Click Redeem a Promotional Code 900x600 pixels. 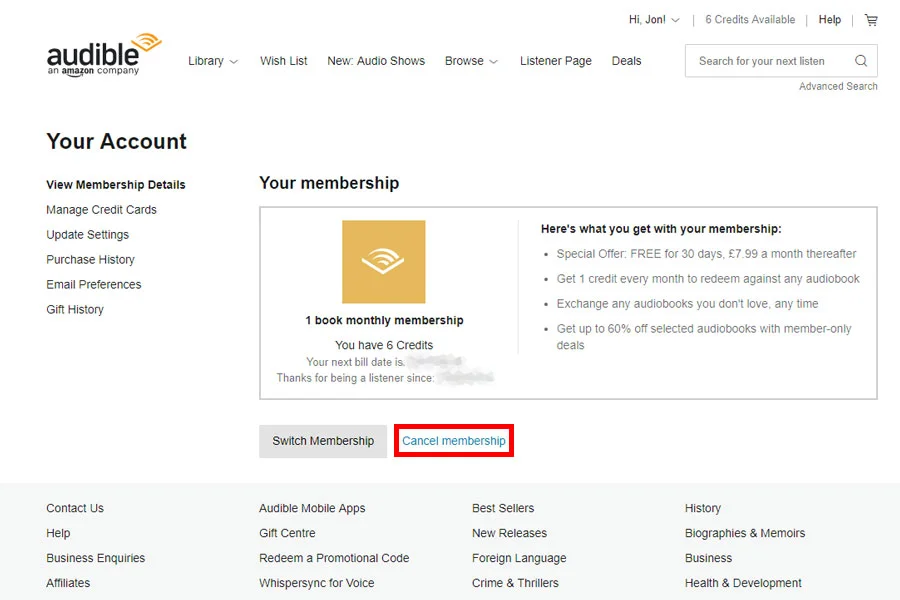coord(334,558)
